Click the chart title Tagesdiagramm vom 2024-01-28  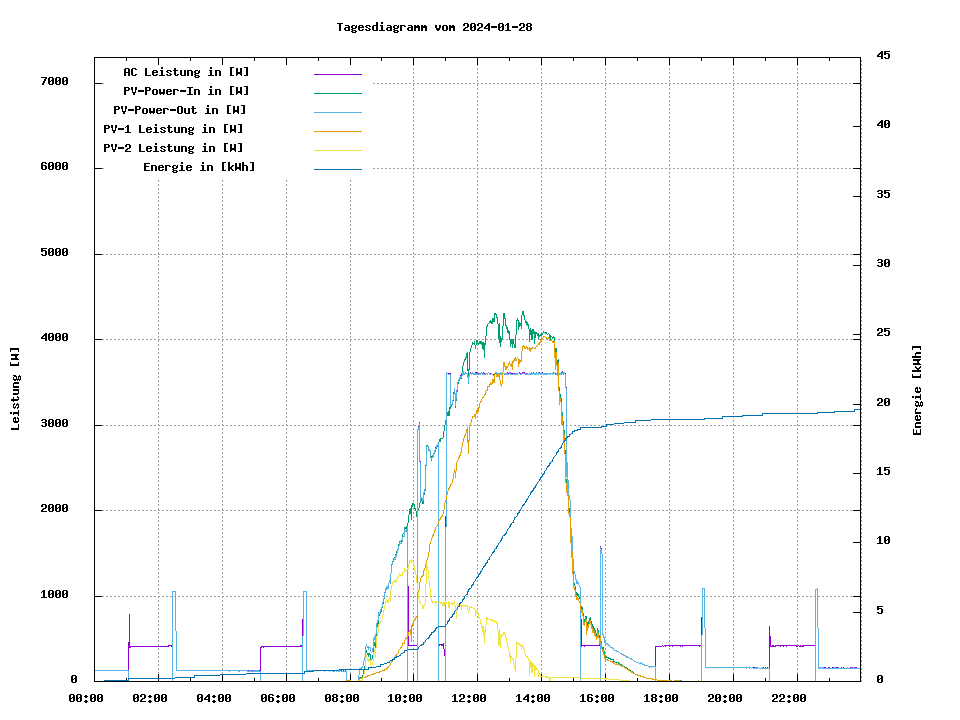[434, 27]
